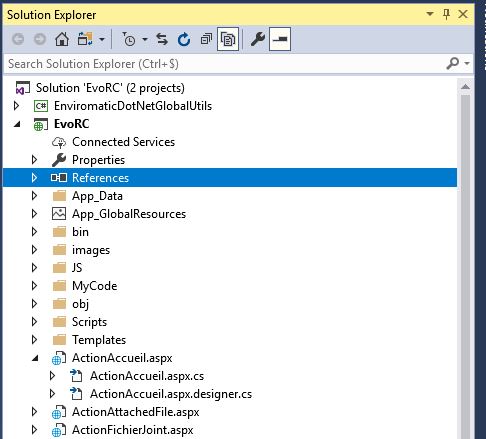Click ActionAccueil.aspx web page icon

pos(59,358)
